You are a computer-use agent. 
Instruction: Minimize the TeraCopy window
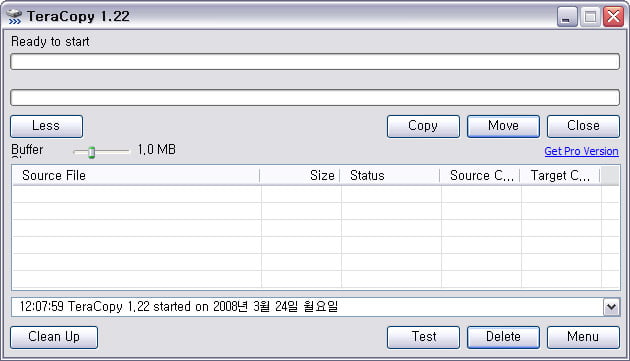click(x=567, y=17)
